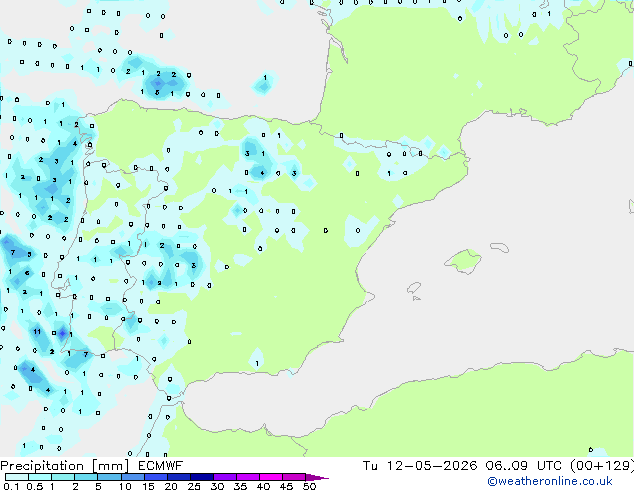Image resolution: width=634 pixels, height=490 pixels.
Task: Click the 35–40 mm violet legend swatch
Action: [x=248, y=477]
